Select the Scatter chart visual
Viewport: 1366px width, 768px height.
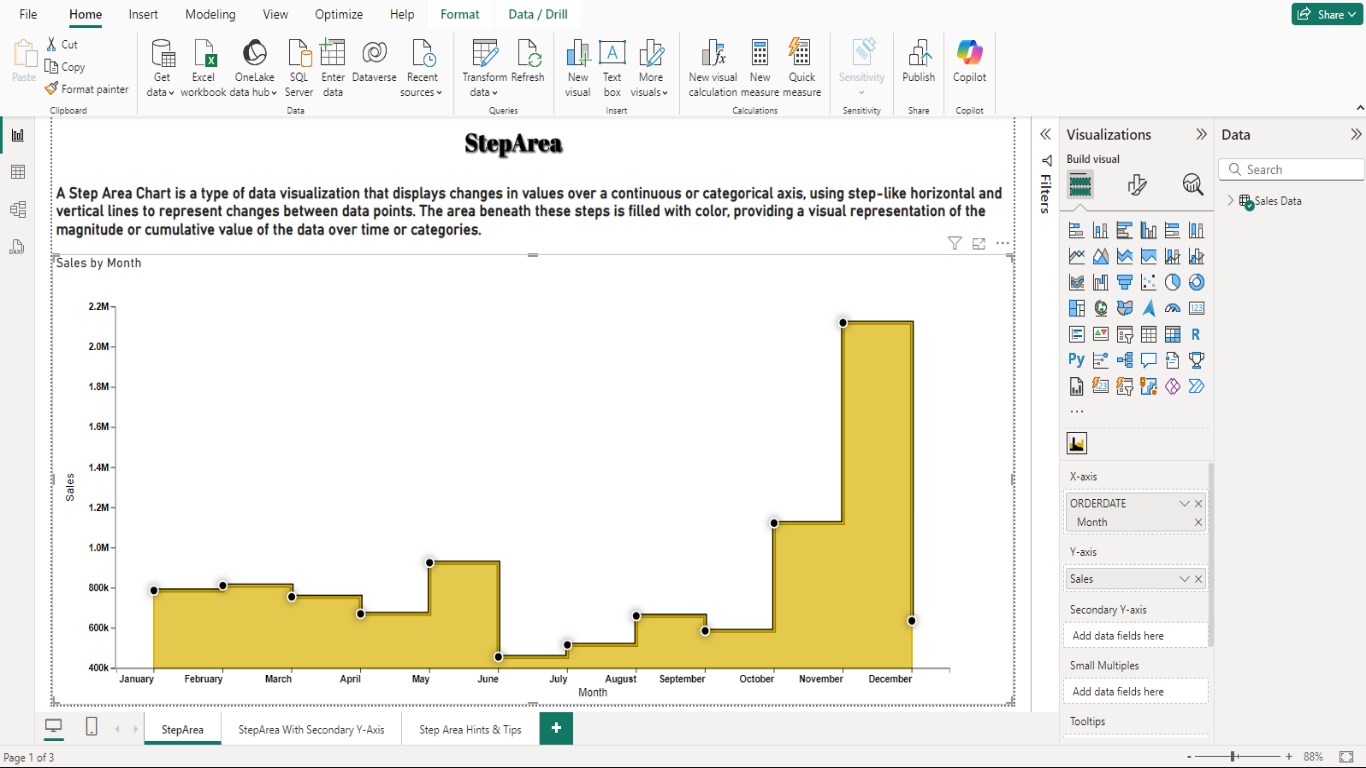tap(1147, 281)
